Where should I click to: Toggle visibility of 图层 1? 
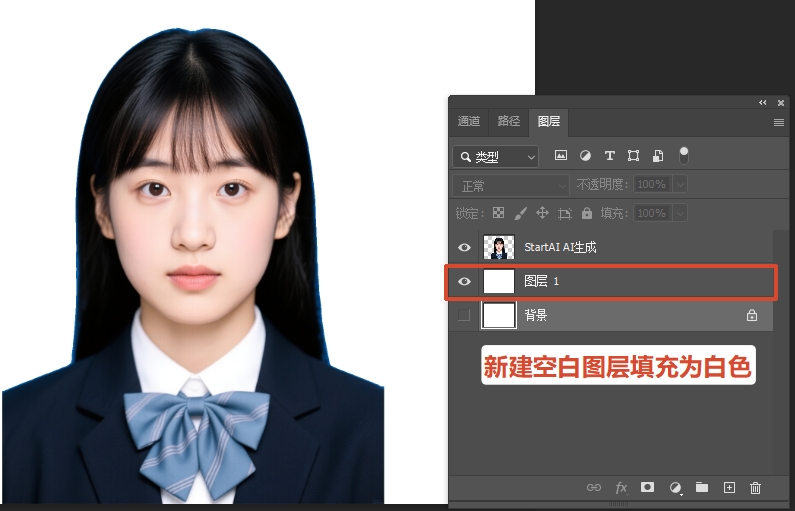tap(464, 282)
